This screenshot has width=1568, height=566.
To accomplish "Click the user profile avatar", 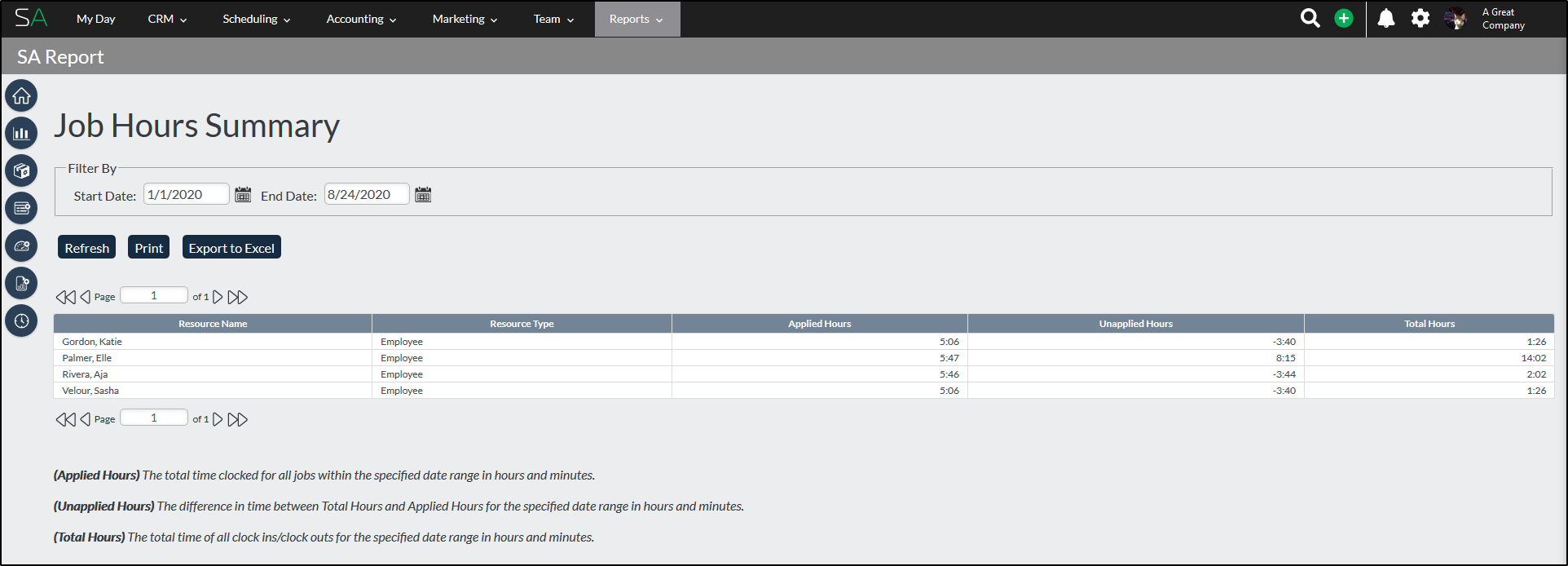I will click(1456, 18).
